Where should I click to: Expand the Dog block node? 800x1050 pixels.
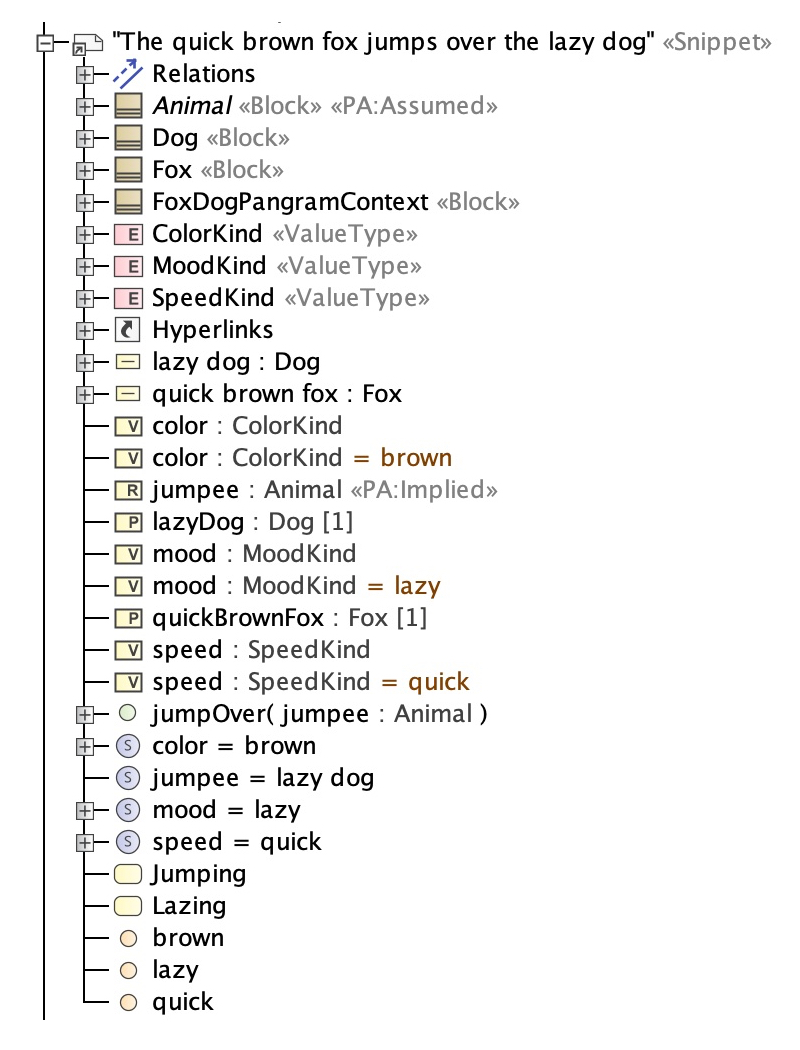point(85,138)
